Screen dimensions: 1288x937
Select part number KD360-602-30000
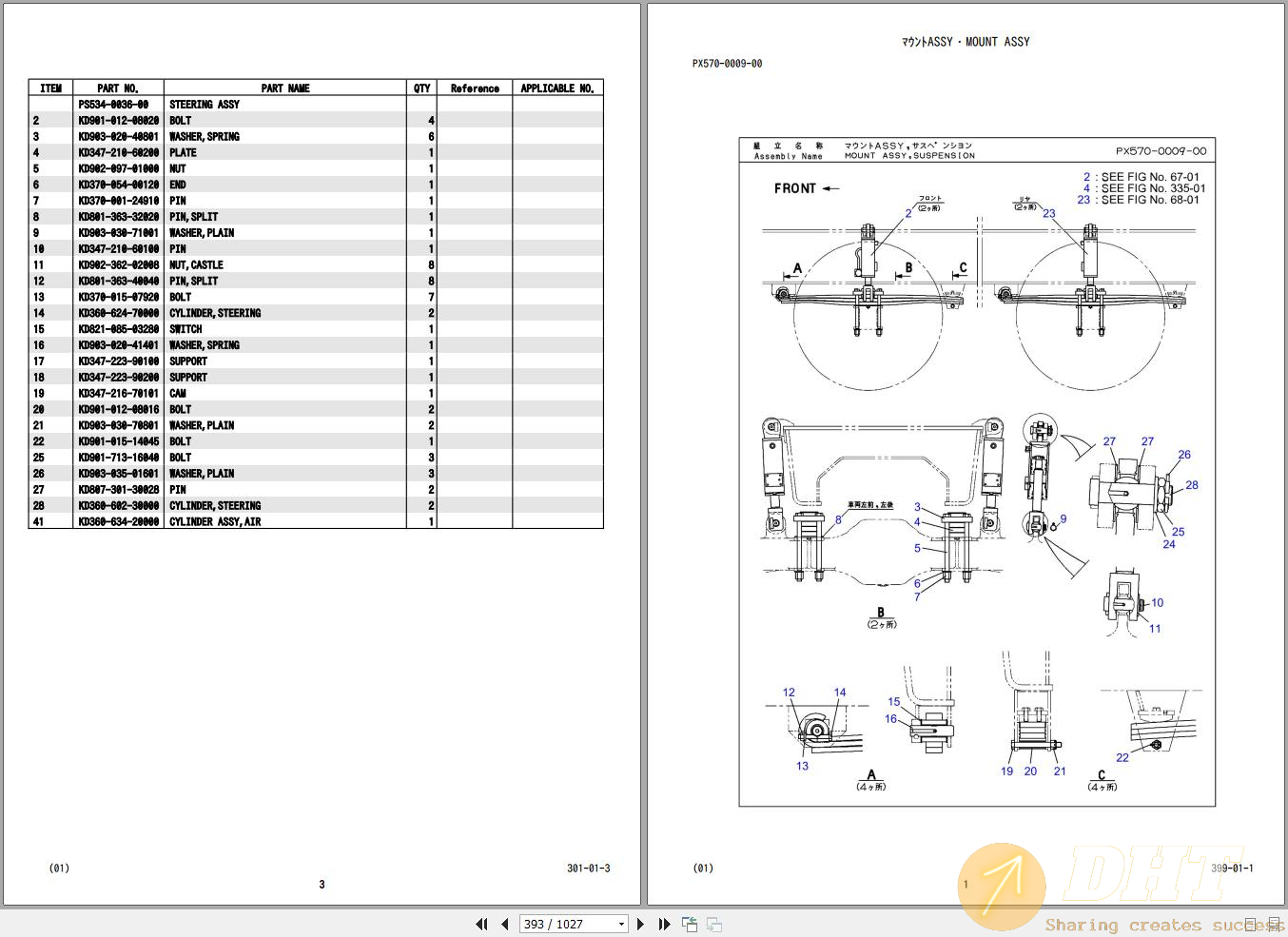(119, 506)
